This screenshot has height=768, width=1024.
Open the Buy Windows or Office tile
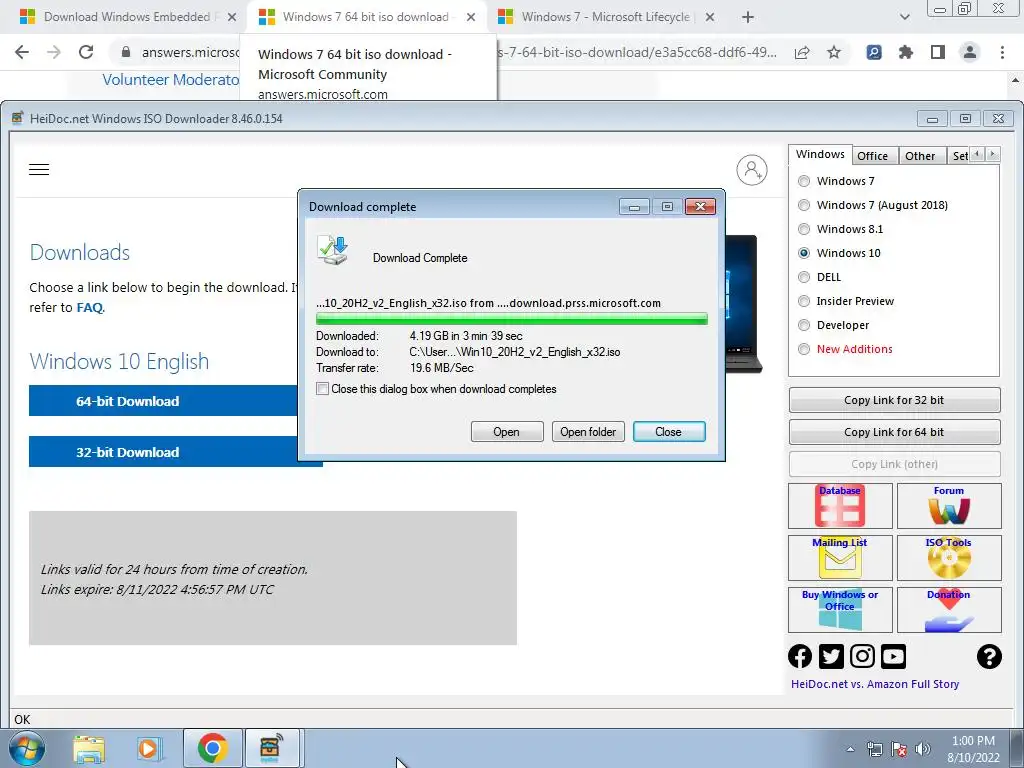840,610
